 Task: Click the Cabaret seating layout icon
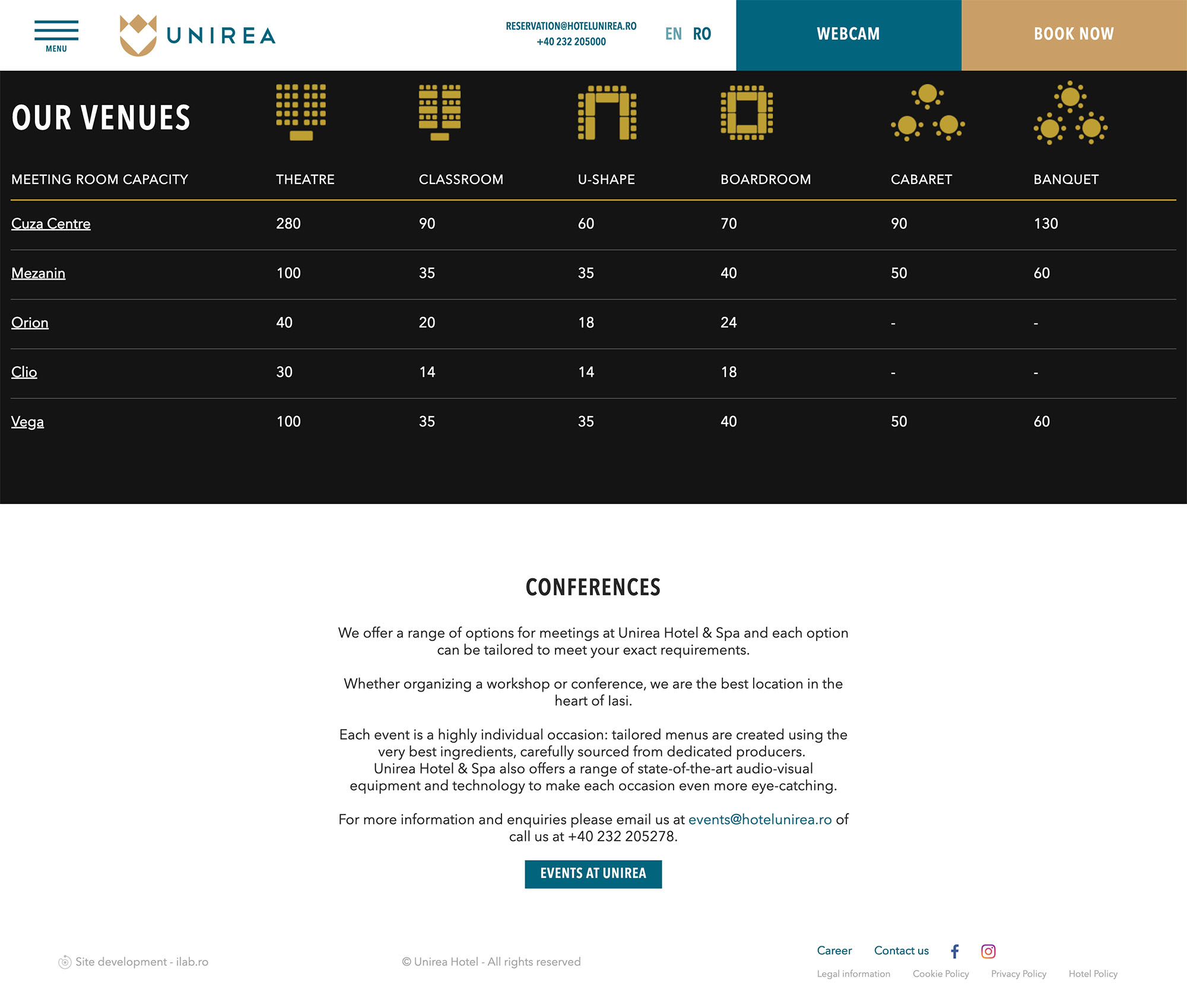[928, 113]
